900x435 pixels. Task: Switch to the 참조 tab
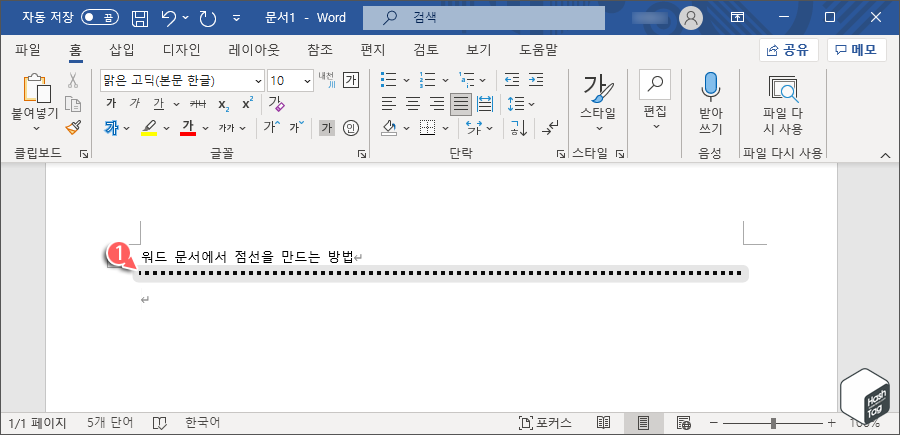320,51
